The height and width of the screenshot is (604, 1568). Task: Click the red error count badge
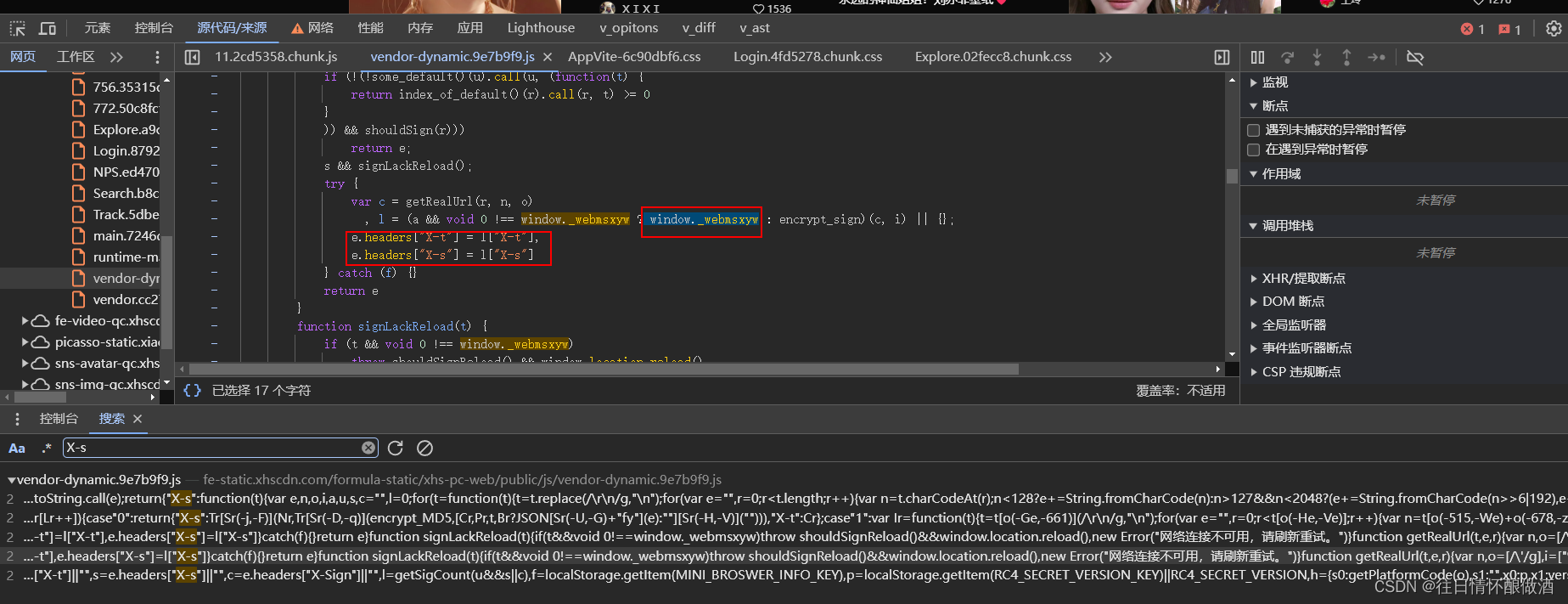coord(1473,29)
